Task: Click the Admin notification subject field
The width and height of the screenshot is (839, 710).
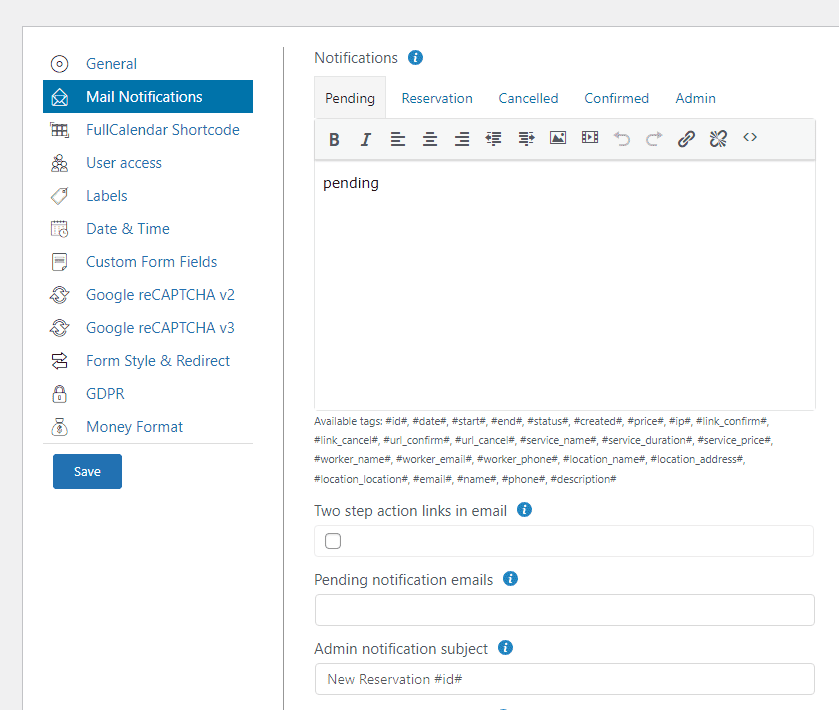Action: tap(564, 679)
